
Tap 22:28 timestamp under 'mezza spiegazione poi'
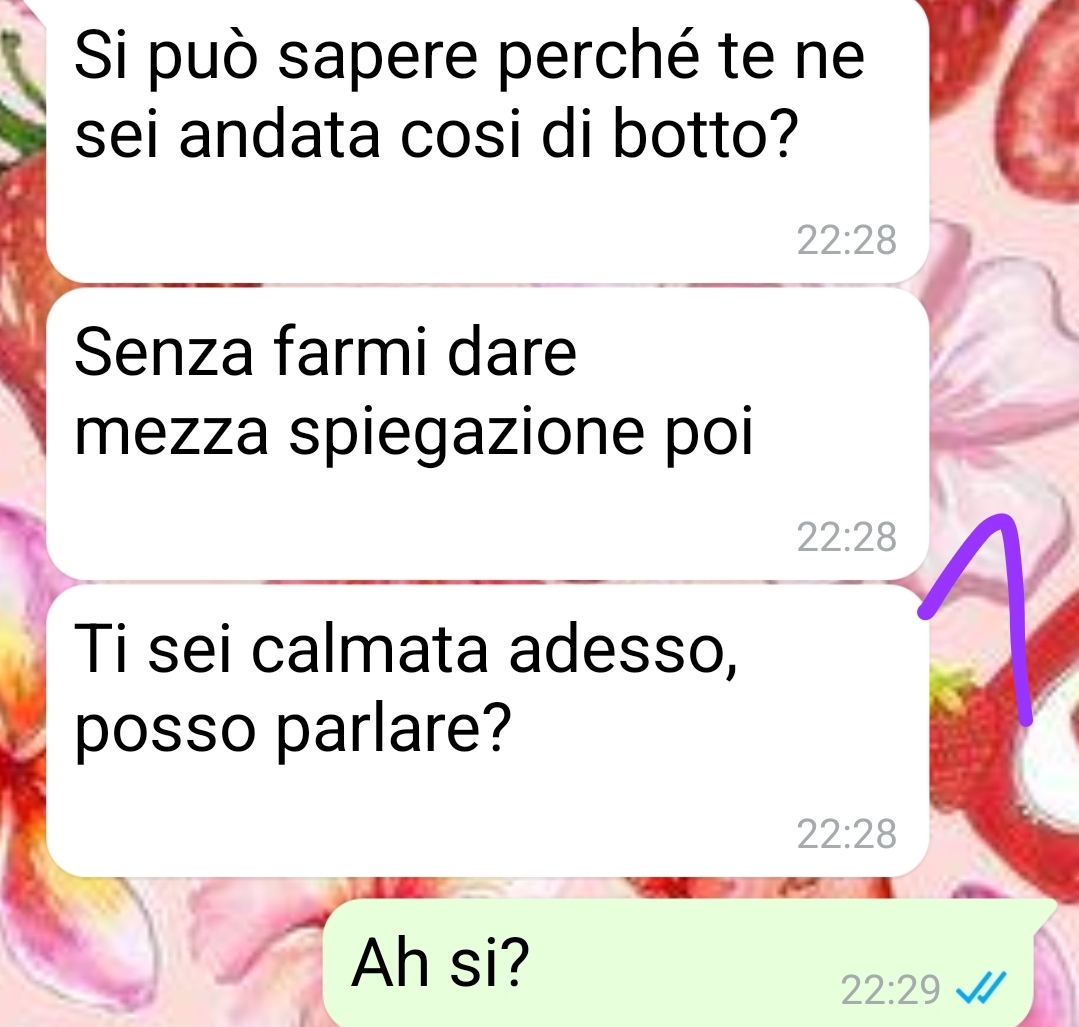point(846,536)
